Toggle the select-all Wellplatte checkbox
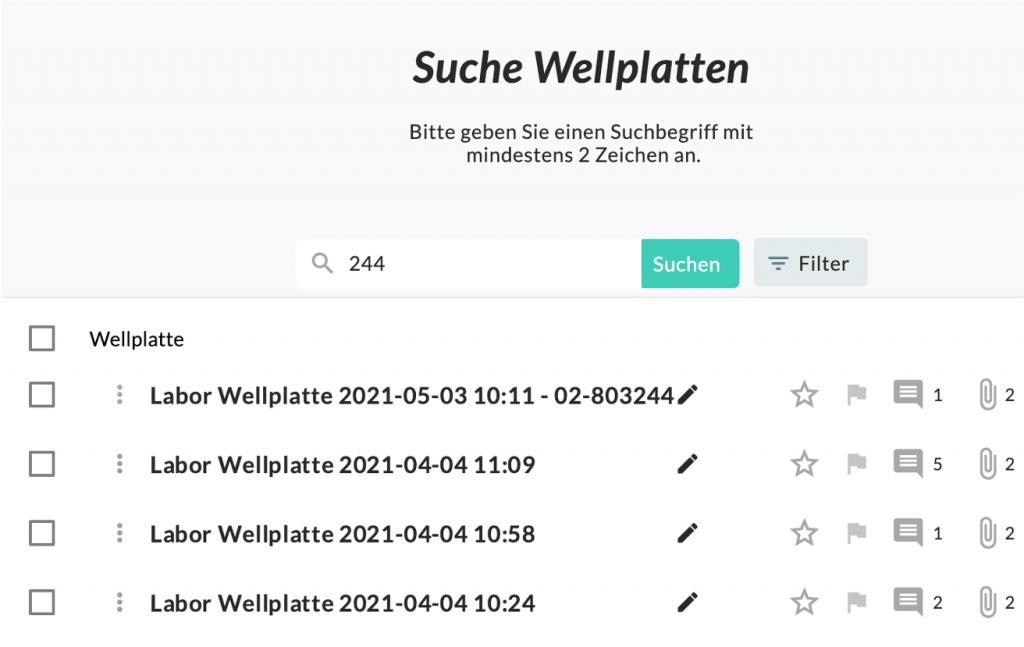Screen dimensions: 1024x647 (x=42, y=339)
